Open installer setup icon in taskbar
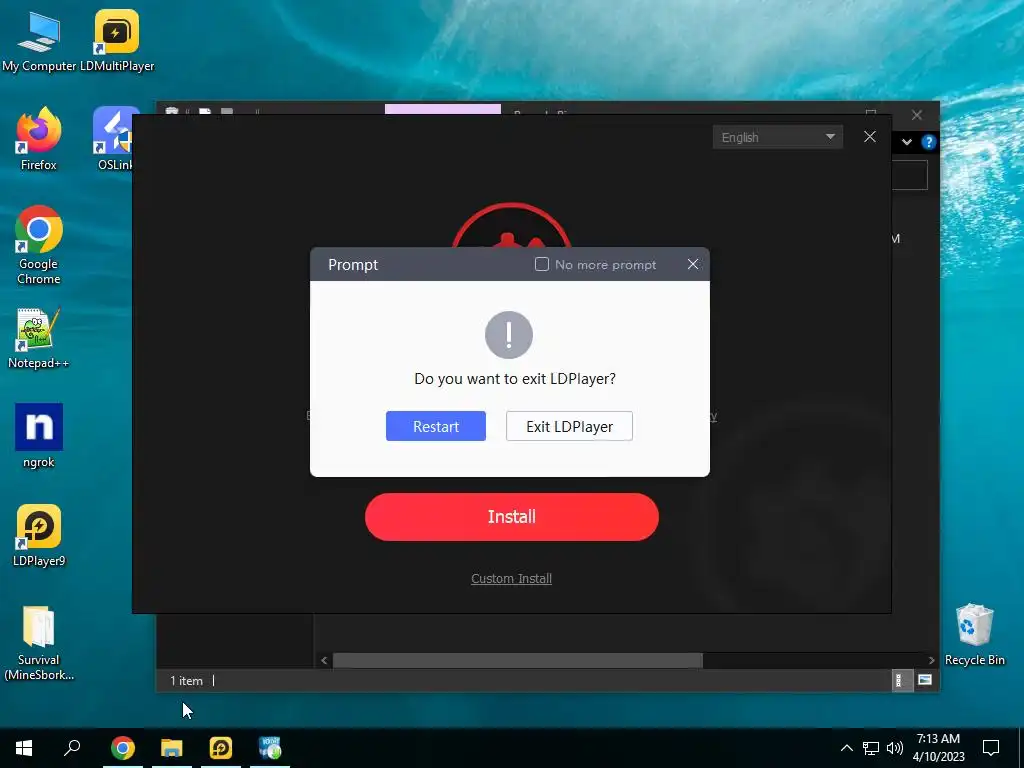This screenshot has width=1024, height=768. tap(270, 748)
